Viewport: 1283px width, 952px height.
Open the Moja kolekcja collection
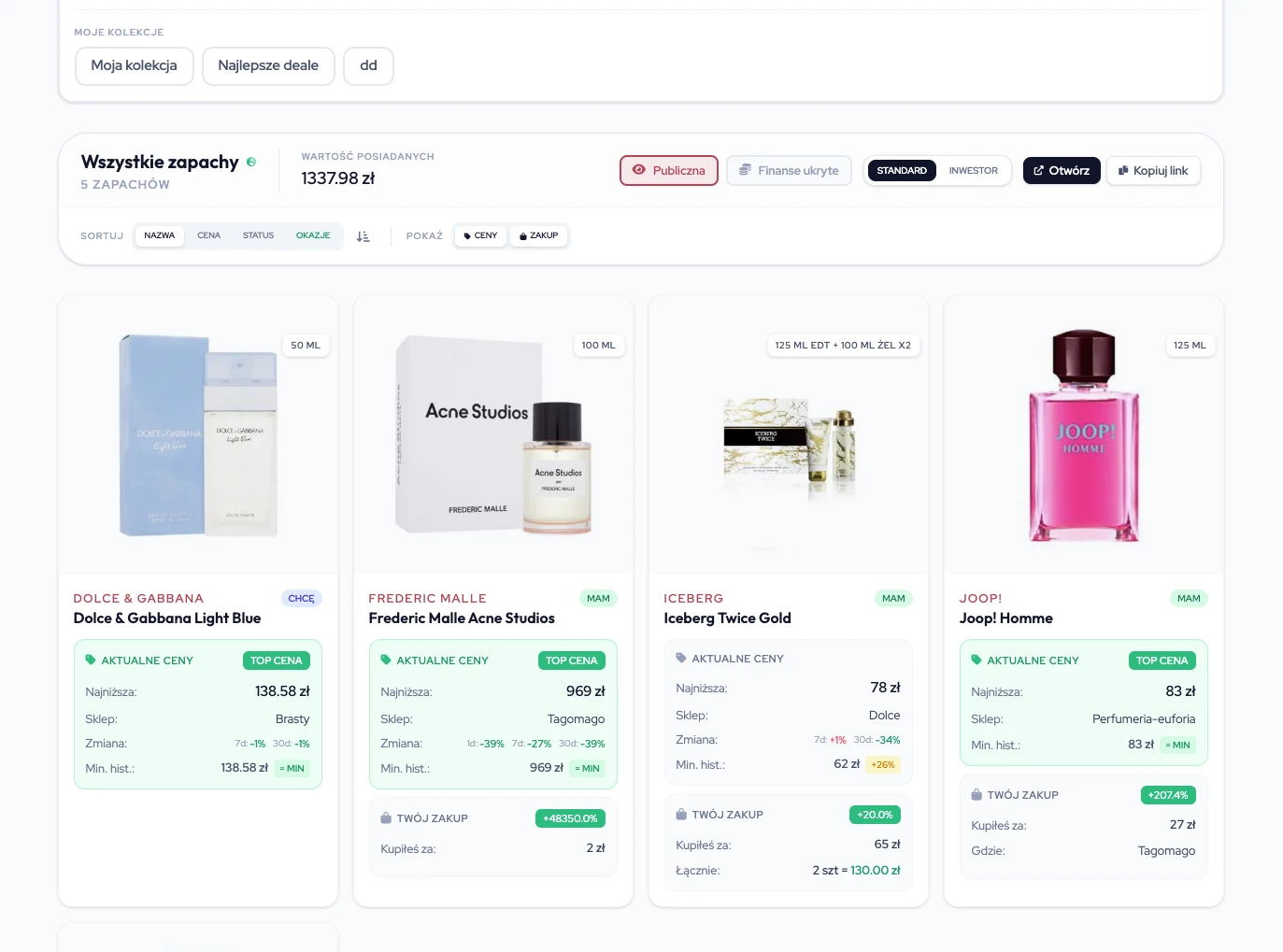click(134, 65)
